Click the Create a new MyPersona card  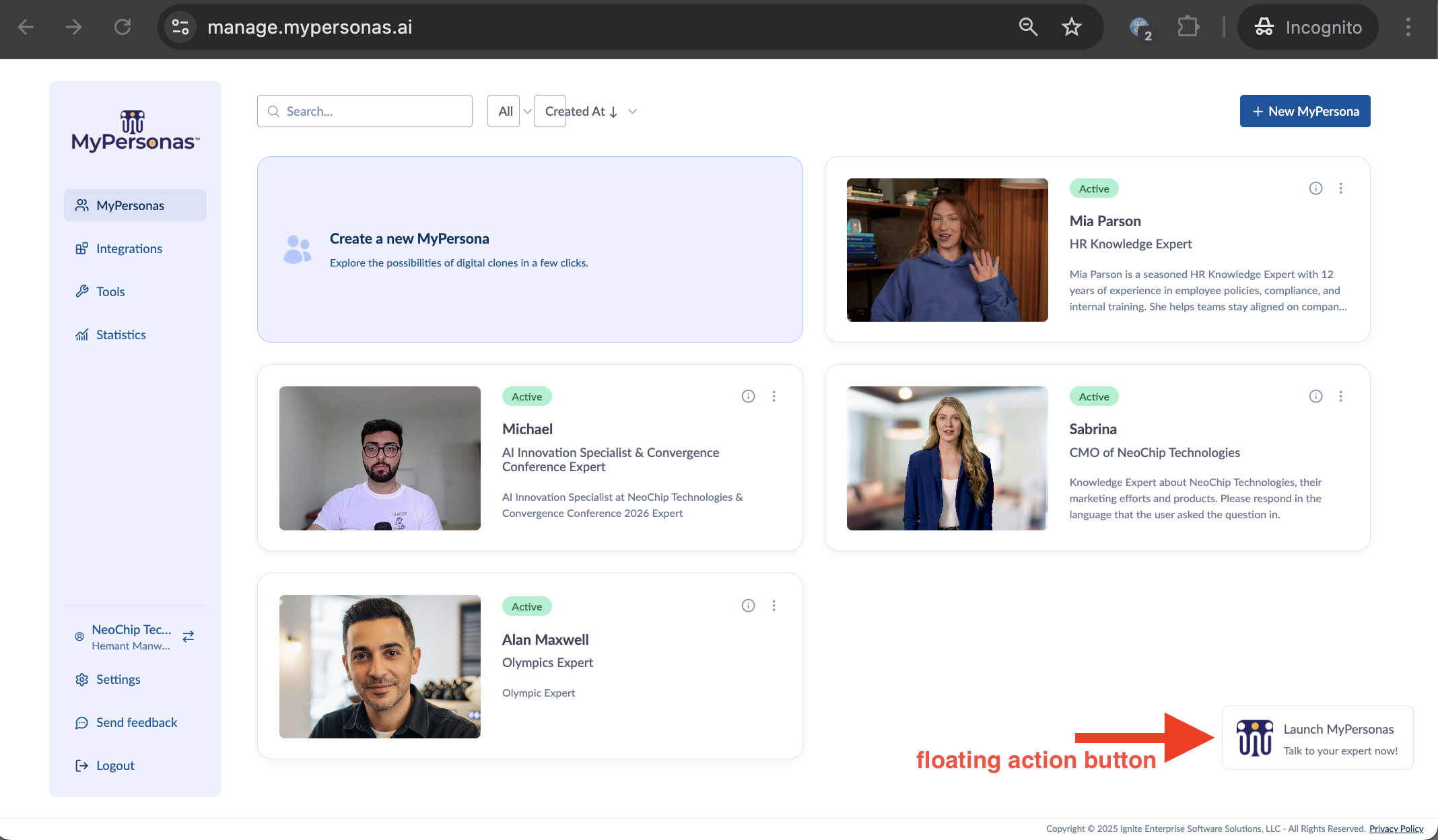pos(530,250)
